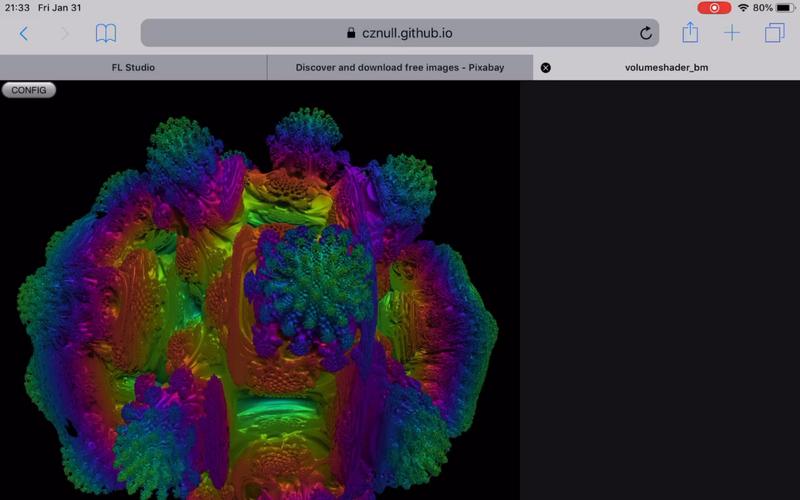The width and height of the screenshot is (800, 500).
Task: Switch to the Pixabay images tab
Action: pos(400,67)
